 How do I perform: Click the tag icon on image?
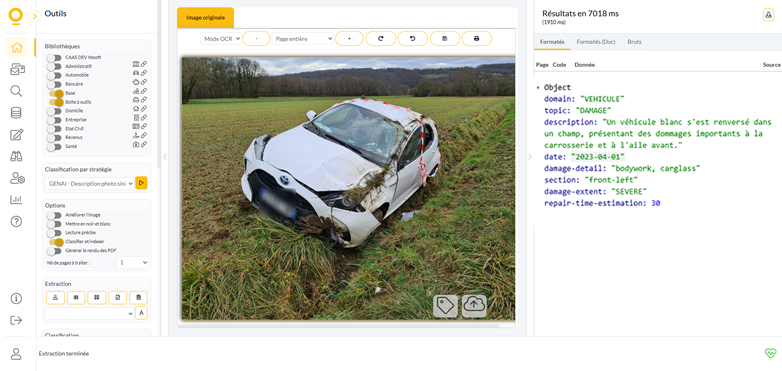445,306
